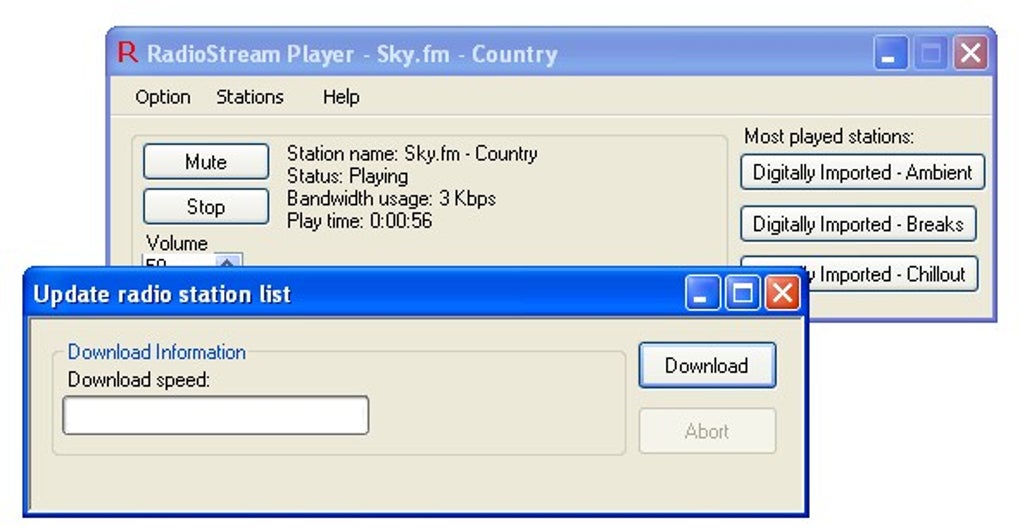
Task: Click the 'Most played stations:' label
Action: [x=829, y=137]
